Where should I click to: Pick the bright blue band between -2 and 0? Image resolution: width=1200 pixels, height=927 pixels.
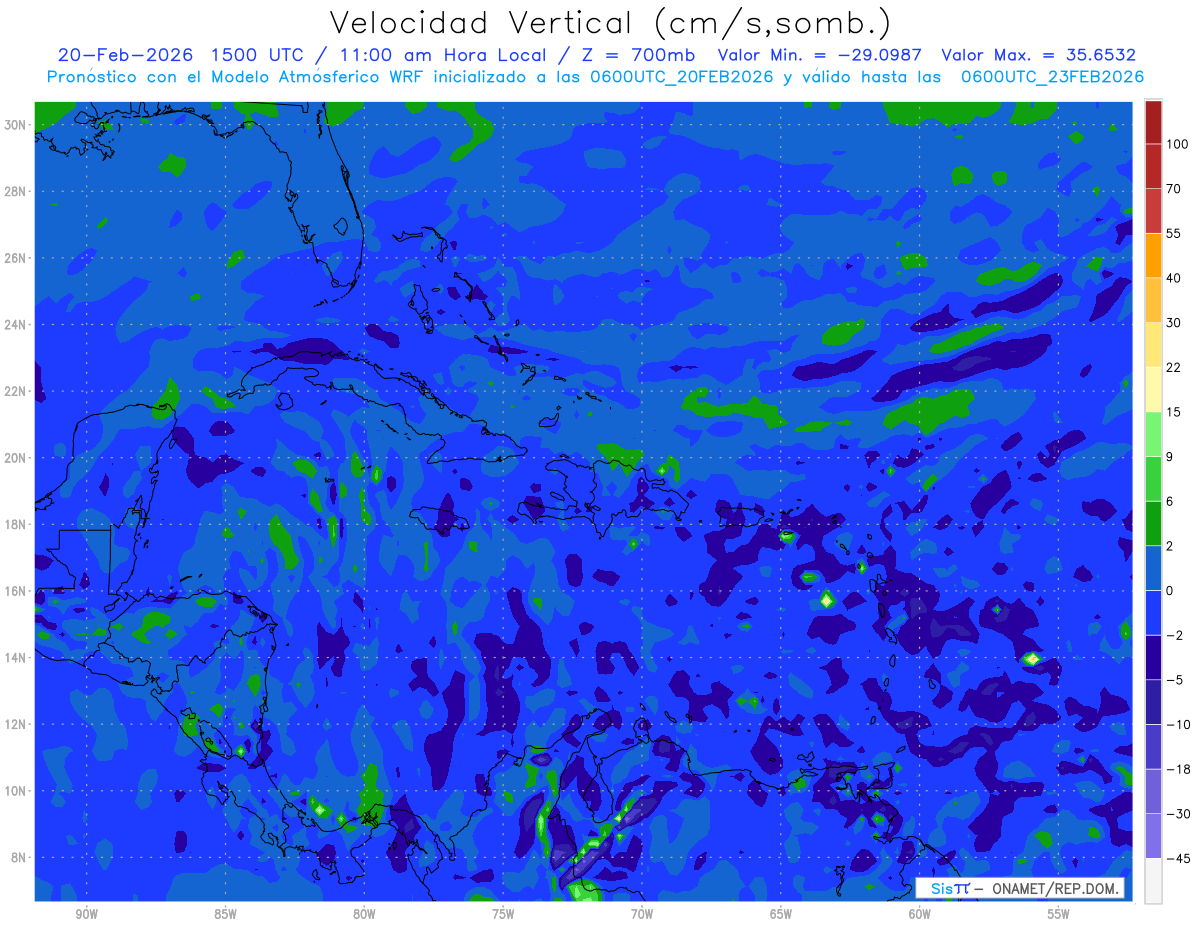1153,613
